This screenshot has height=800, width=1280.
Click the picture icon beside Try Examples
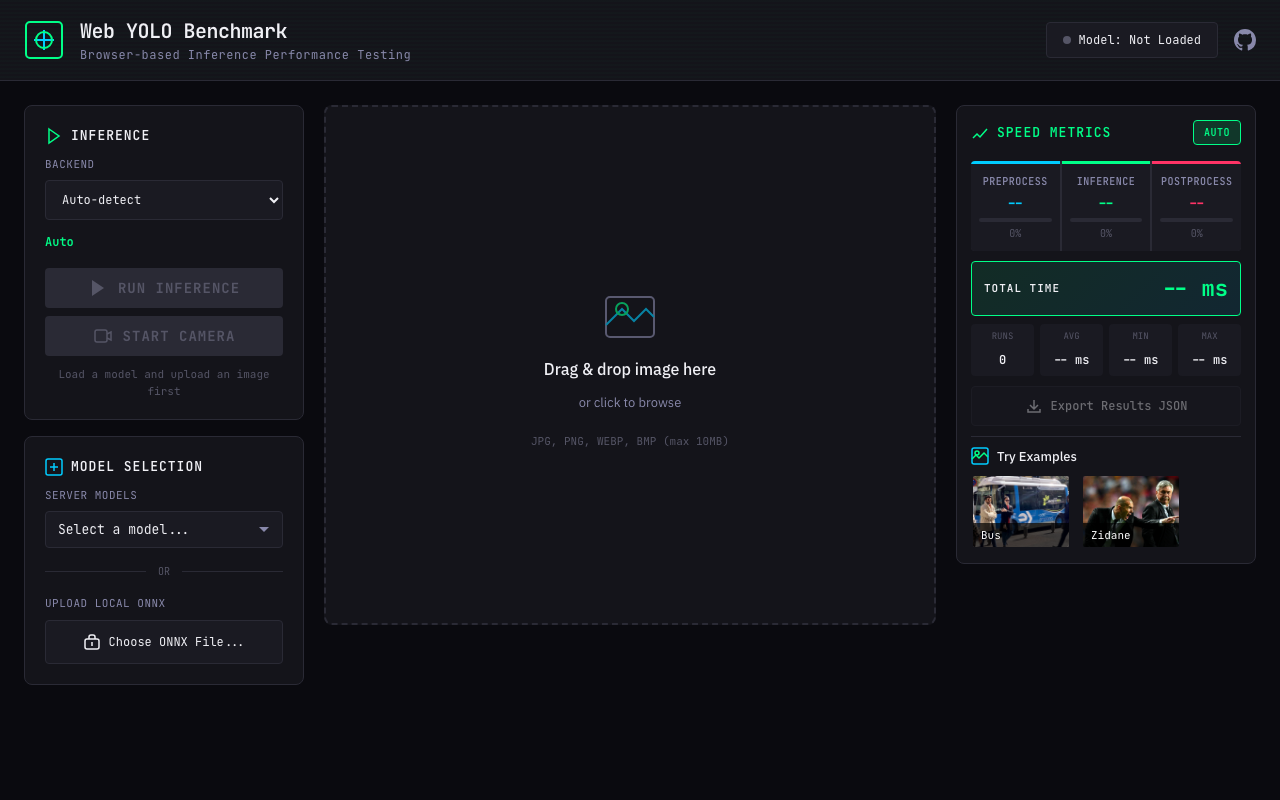tap(980, 456)
